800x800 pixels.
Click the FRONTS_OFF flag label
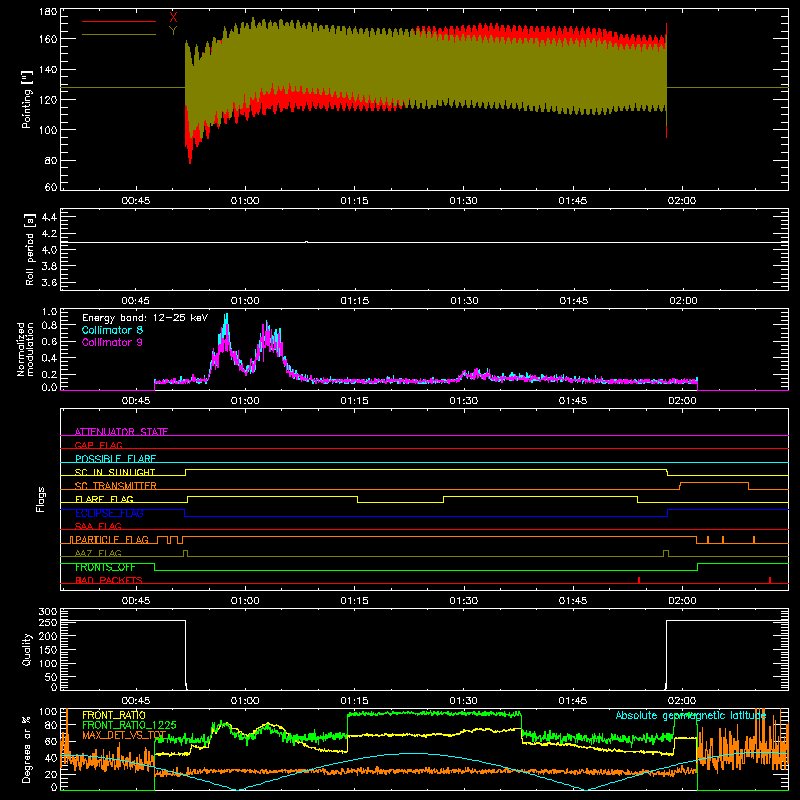point(105,567)
